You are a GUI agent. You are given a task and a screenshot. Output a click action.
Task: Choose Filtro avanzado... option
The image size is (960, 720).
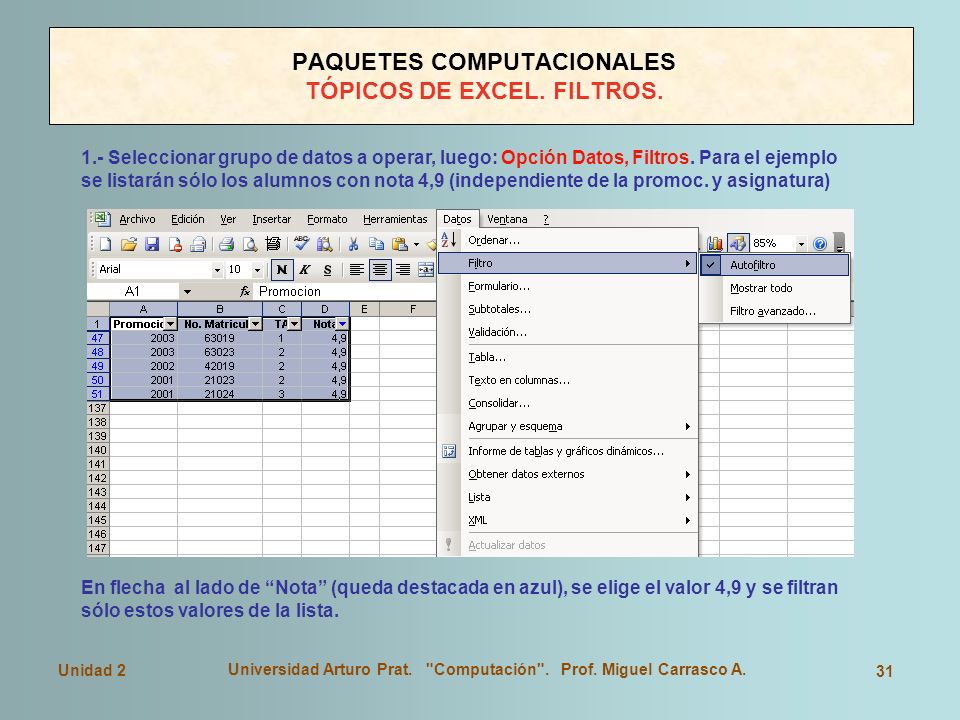(774, 311)
